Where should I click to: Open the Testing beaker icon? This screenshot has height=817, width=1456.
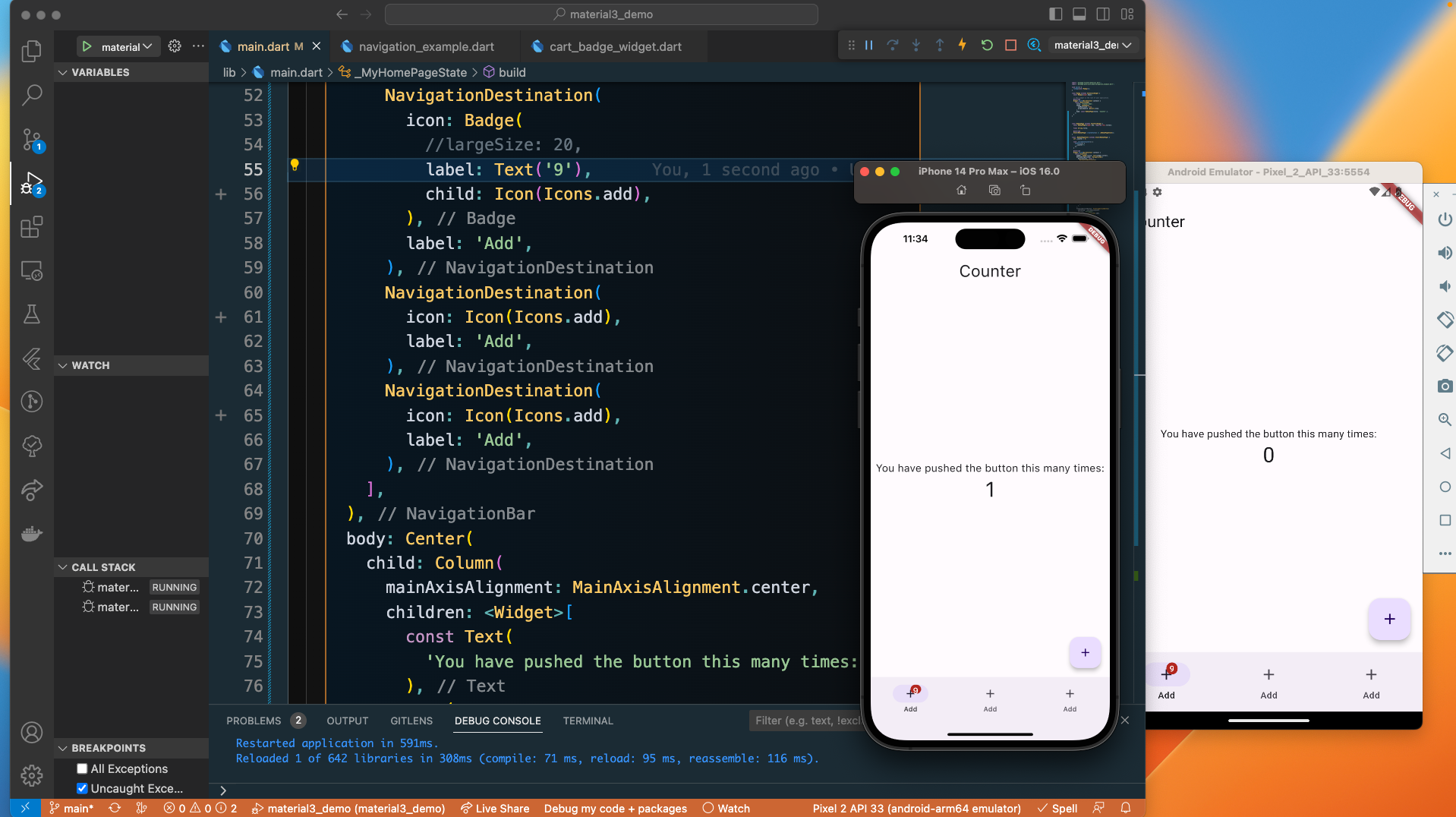tap(32, 314)
